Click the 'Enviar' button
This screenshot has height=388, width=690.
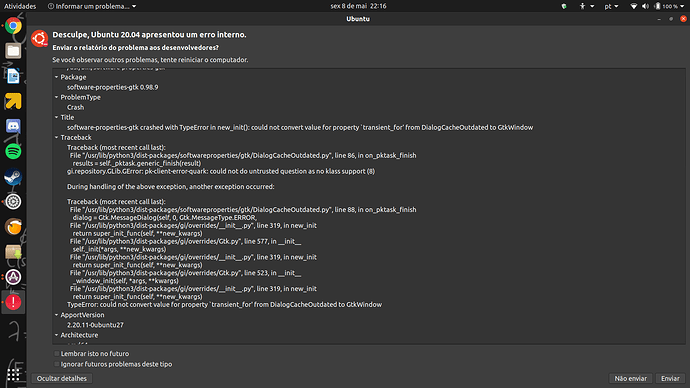tap(670, 378)
